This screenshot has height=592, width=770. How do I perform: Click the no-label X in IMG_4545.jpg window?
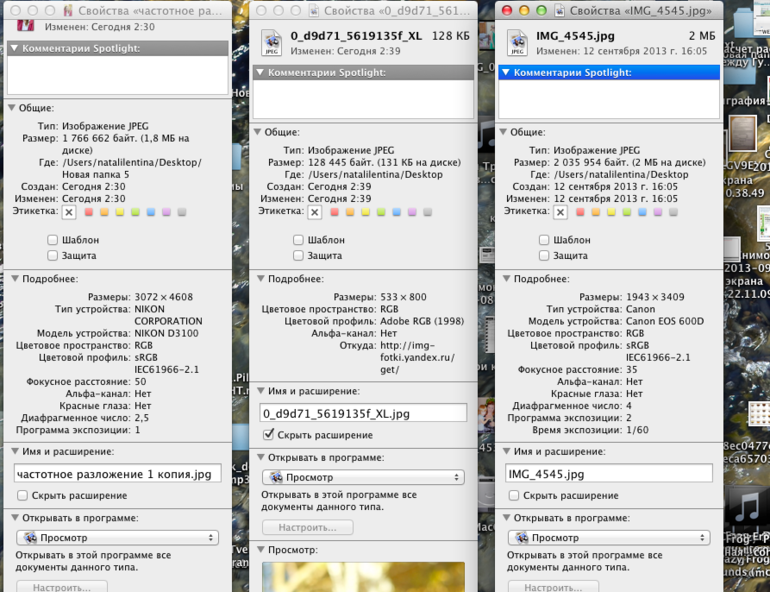[560, 212]
